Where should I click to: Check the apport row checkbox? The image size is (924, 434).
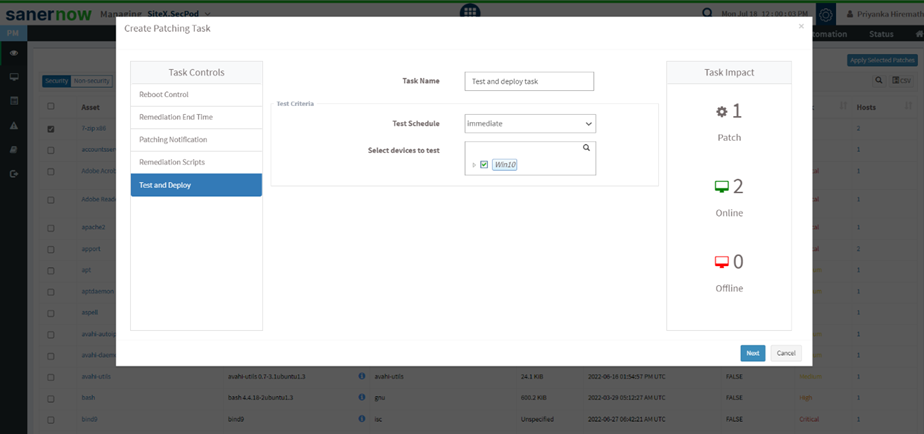click(51, 249)
